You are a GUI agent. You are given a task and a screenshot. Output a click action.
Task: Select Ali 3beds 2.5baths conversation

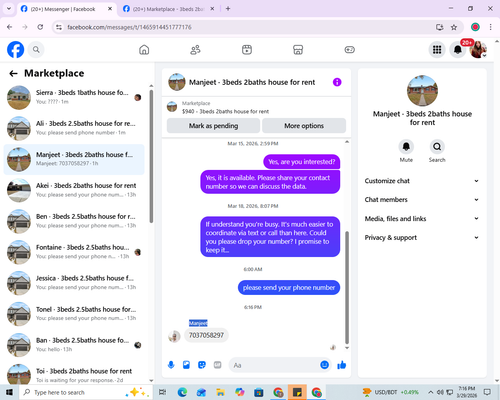(x=74, y=128)
